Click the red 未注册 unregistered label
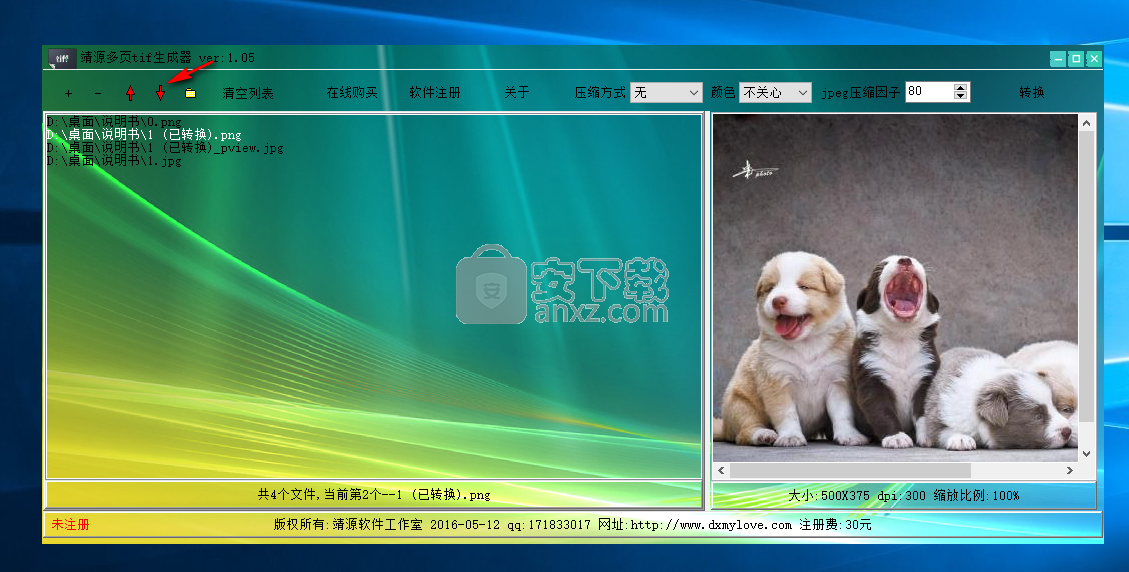This screenshot has width=1129, height=572. (x=70, y=524)
